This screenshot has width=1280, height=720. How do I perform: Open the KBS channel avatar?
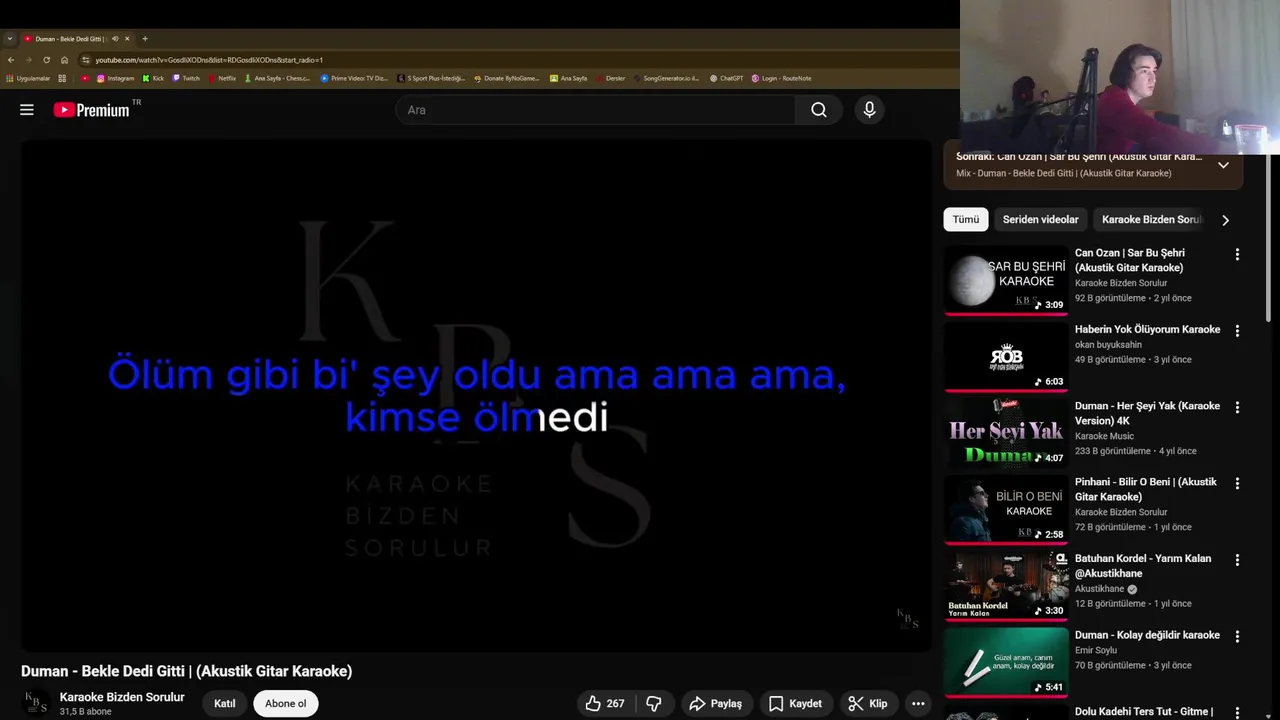coord(36,703)
